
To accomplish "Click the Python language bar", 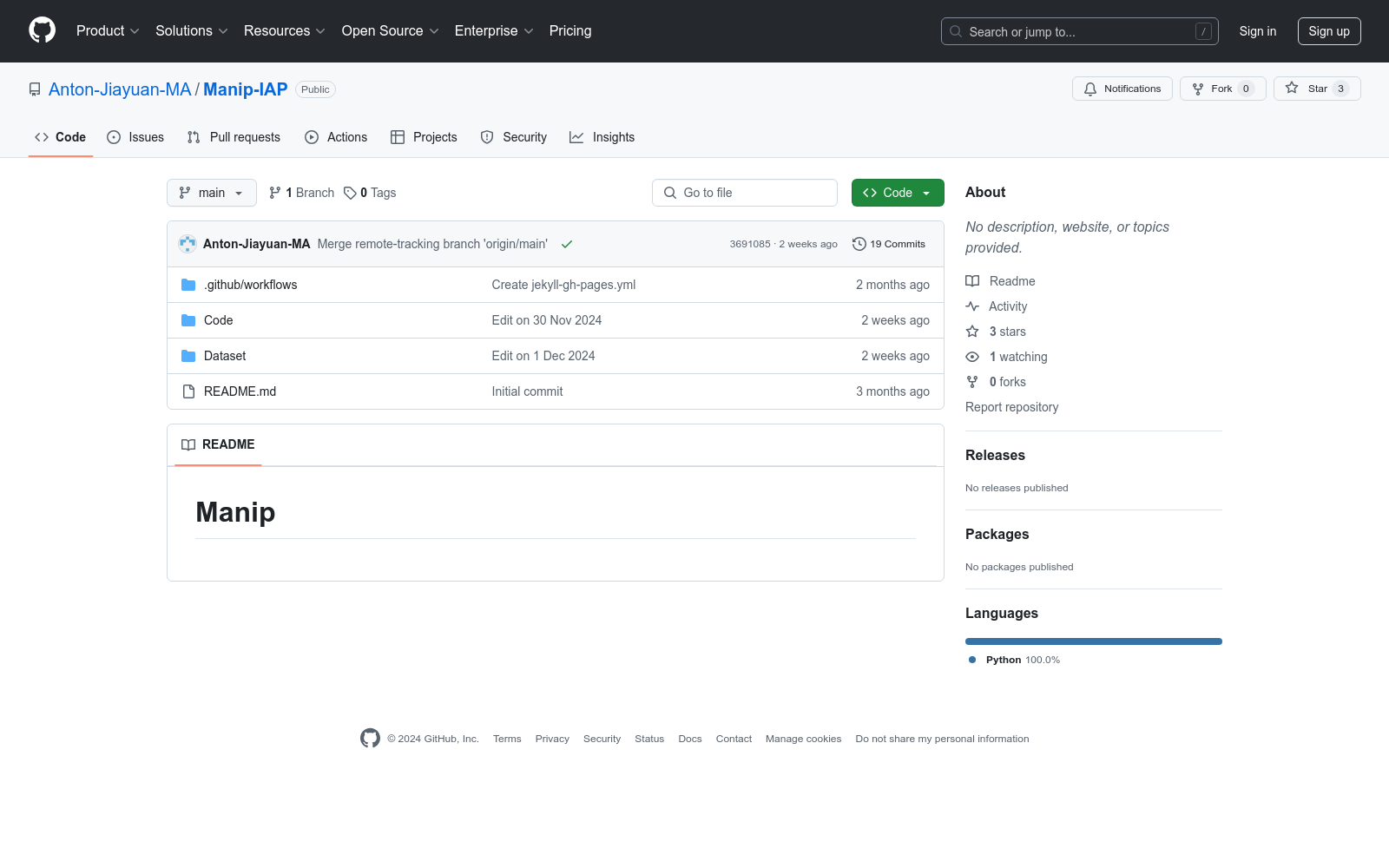I will [1094, 641].
